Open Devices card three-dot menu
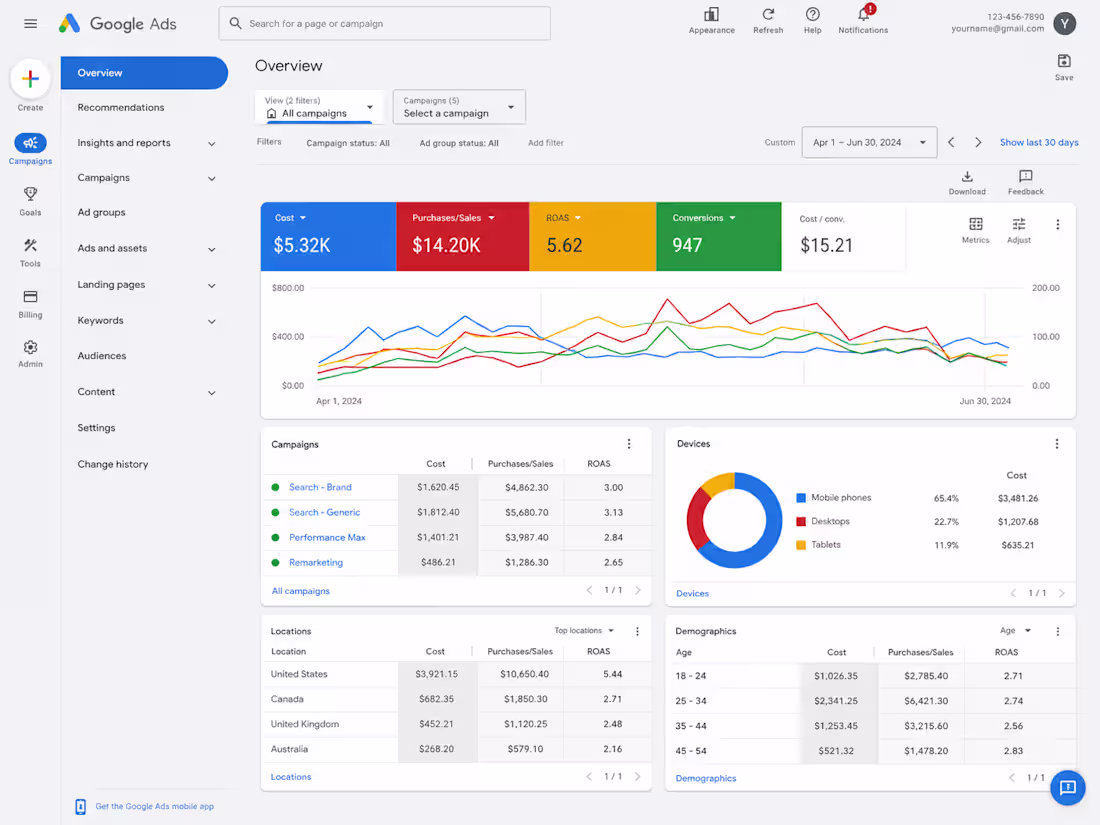The width and height of the screenshot is (1100, 825). point(1057,444)
